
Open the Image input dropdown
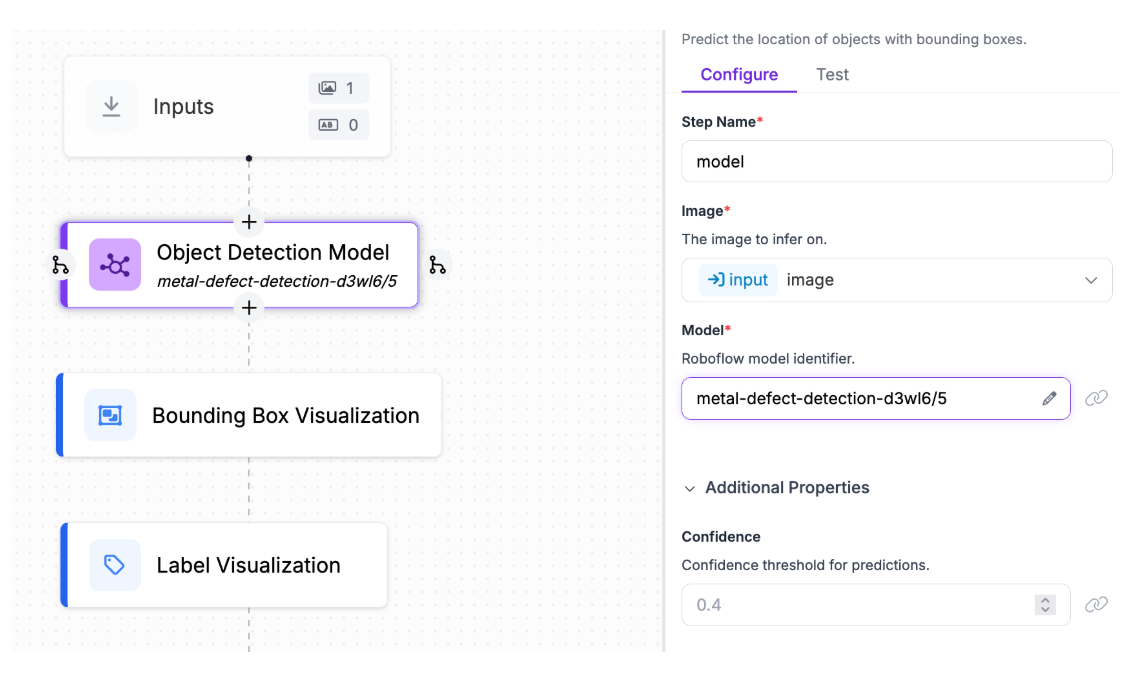click(1091, 280)
